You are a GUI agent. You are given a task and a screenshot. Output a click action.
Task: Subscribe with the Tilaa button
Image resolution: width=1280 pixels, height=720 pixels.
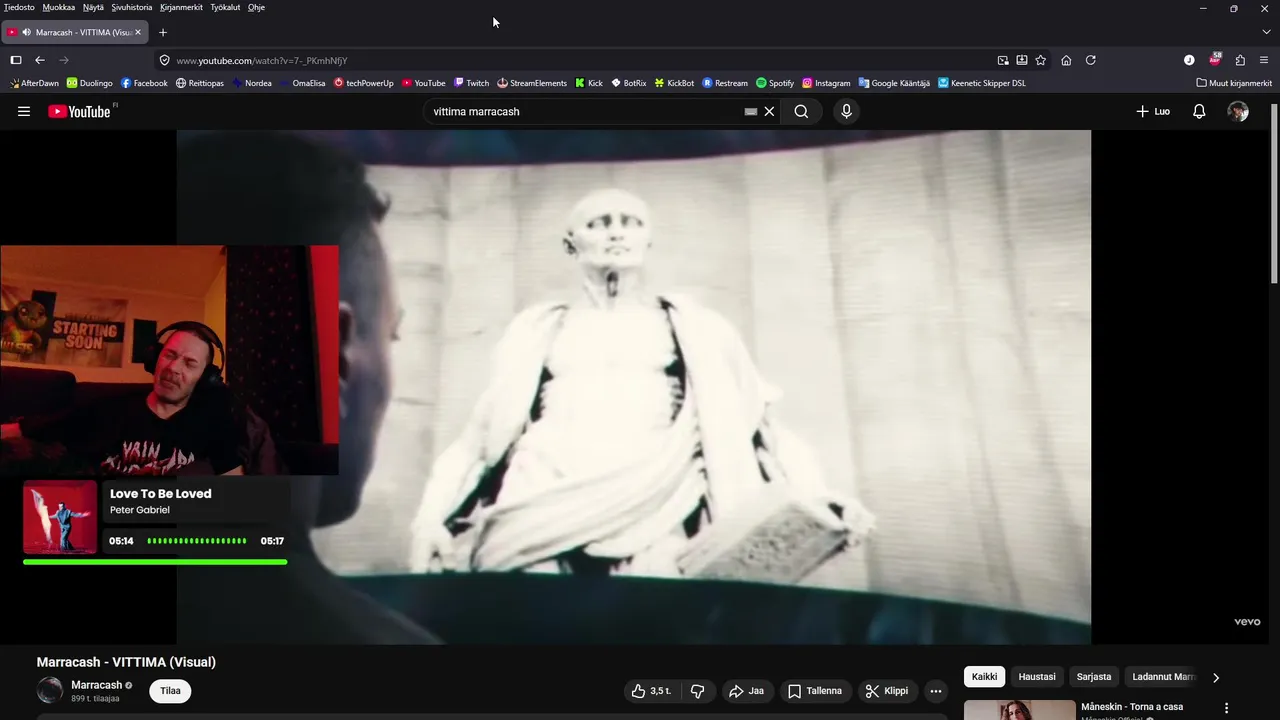tap(171, 691)
